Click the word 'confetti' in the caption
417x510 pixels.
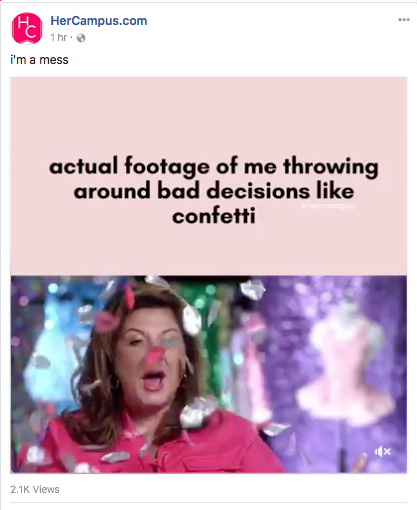coord(214,216)
